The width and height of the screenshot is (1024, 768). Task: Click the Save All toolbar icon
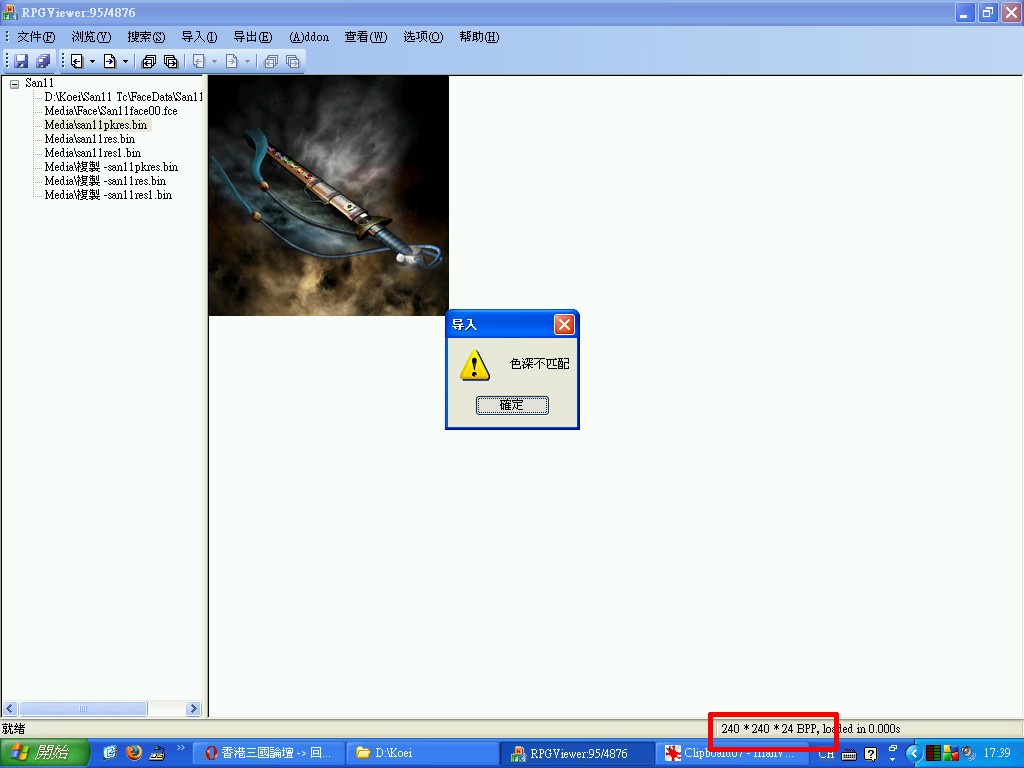[43, 61]
